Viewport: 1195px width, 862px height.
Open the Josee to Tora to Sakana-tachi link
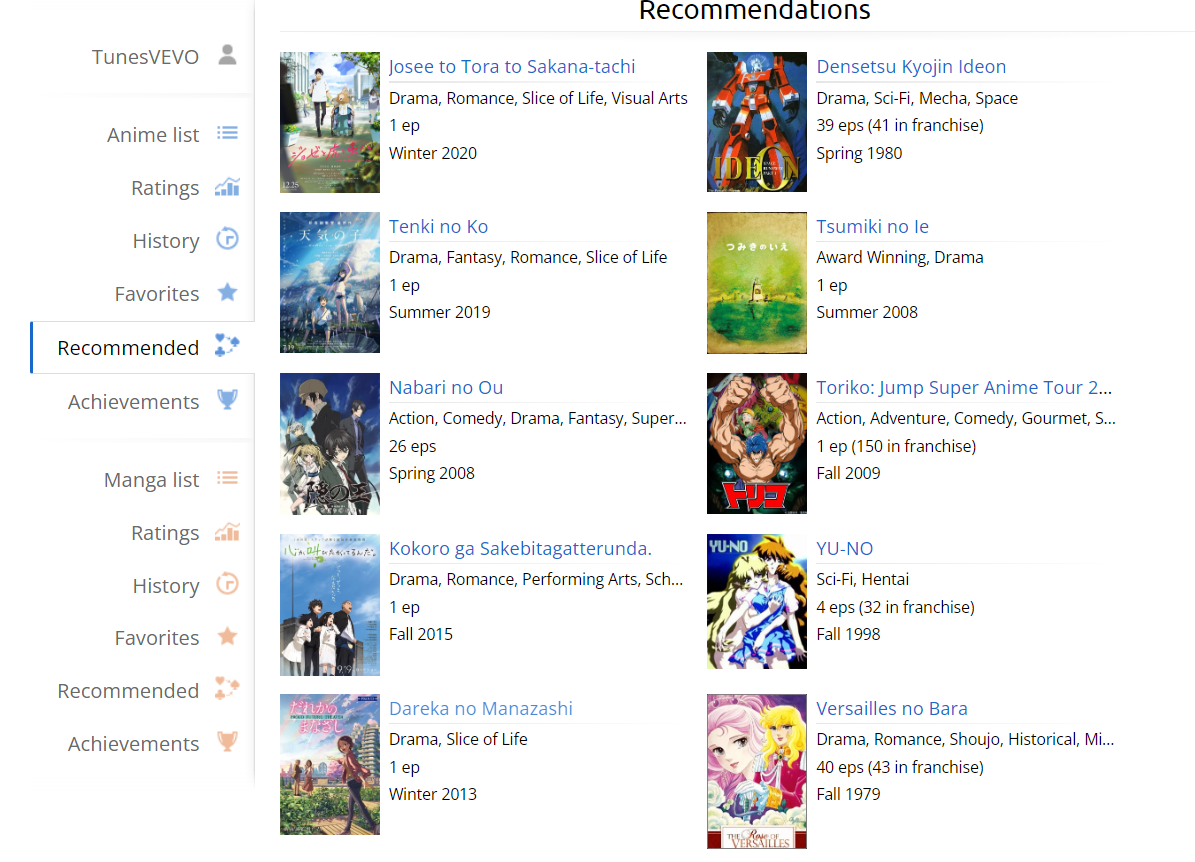pyautogui.click(x=512, y=67)
